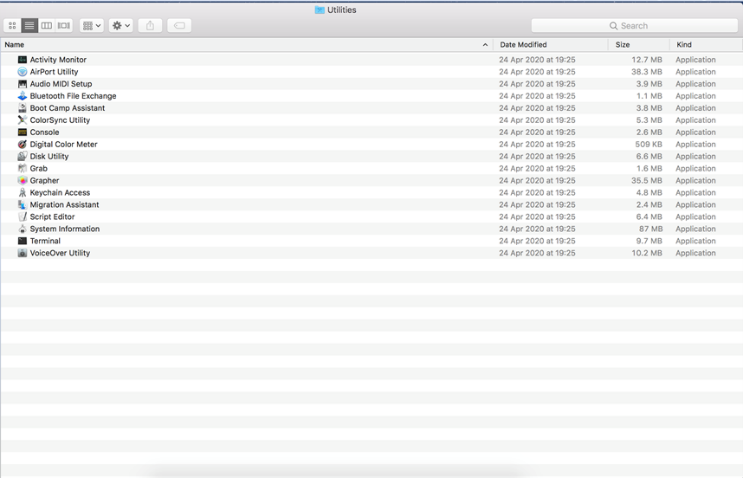Select the Grapher app icon
The width and height of the screenshot is (743, 478).
pos(22,180)
